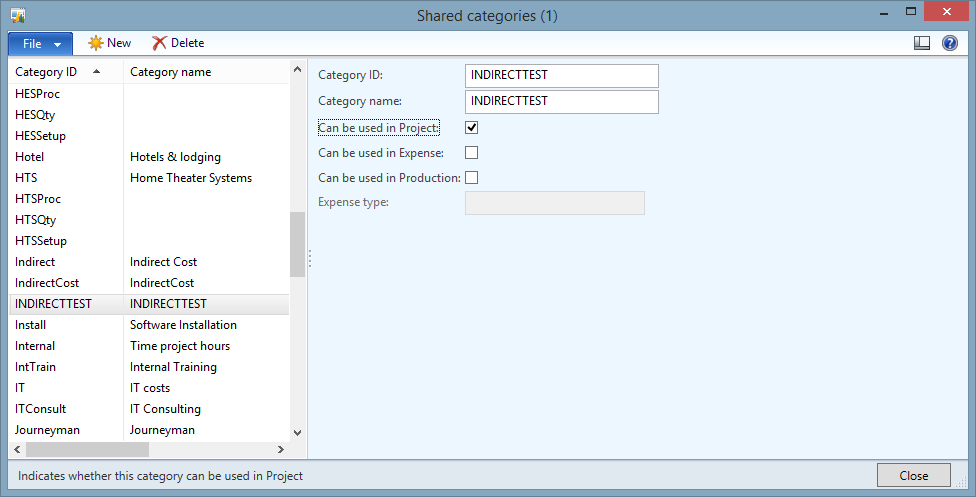Screen dimensions: 976x497
Task: Click the New record star icon
Action: 96,43
